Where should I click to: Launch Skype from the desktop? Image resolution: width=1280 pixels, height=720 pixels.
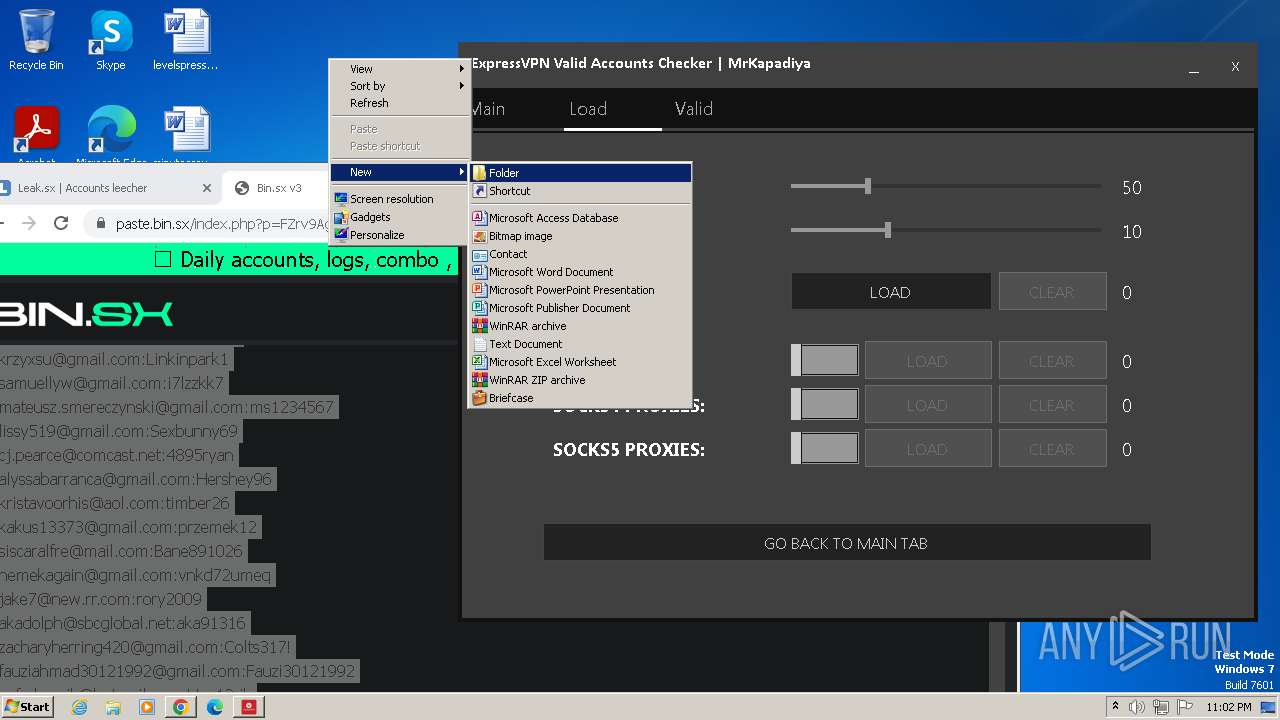[x=110, y=40]
